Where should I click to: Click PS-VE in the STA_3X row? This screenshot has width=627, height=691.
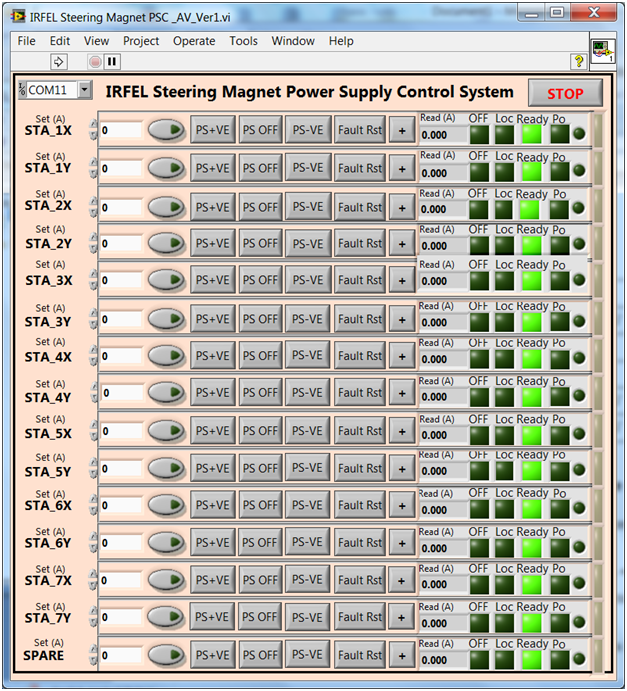click(x=308, y=280)
